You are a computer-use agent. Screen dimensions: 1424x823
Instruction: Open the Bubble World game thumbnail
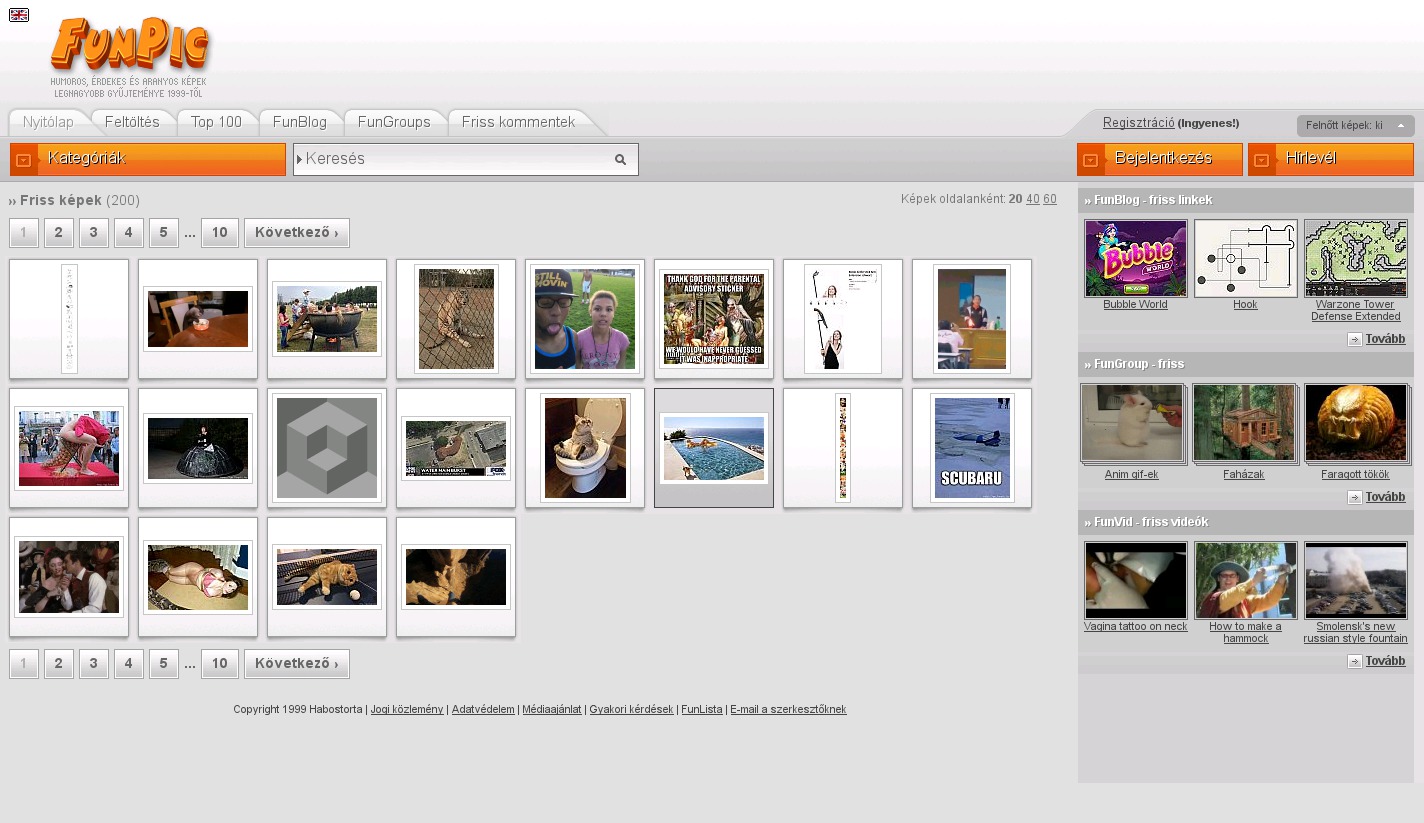(1135, 258)
